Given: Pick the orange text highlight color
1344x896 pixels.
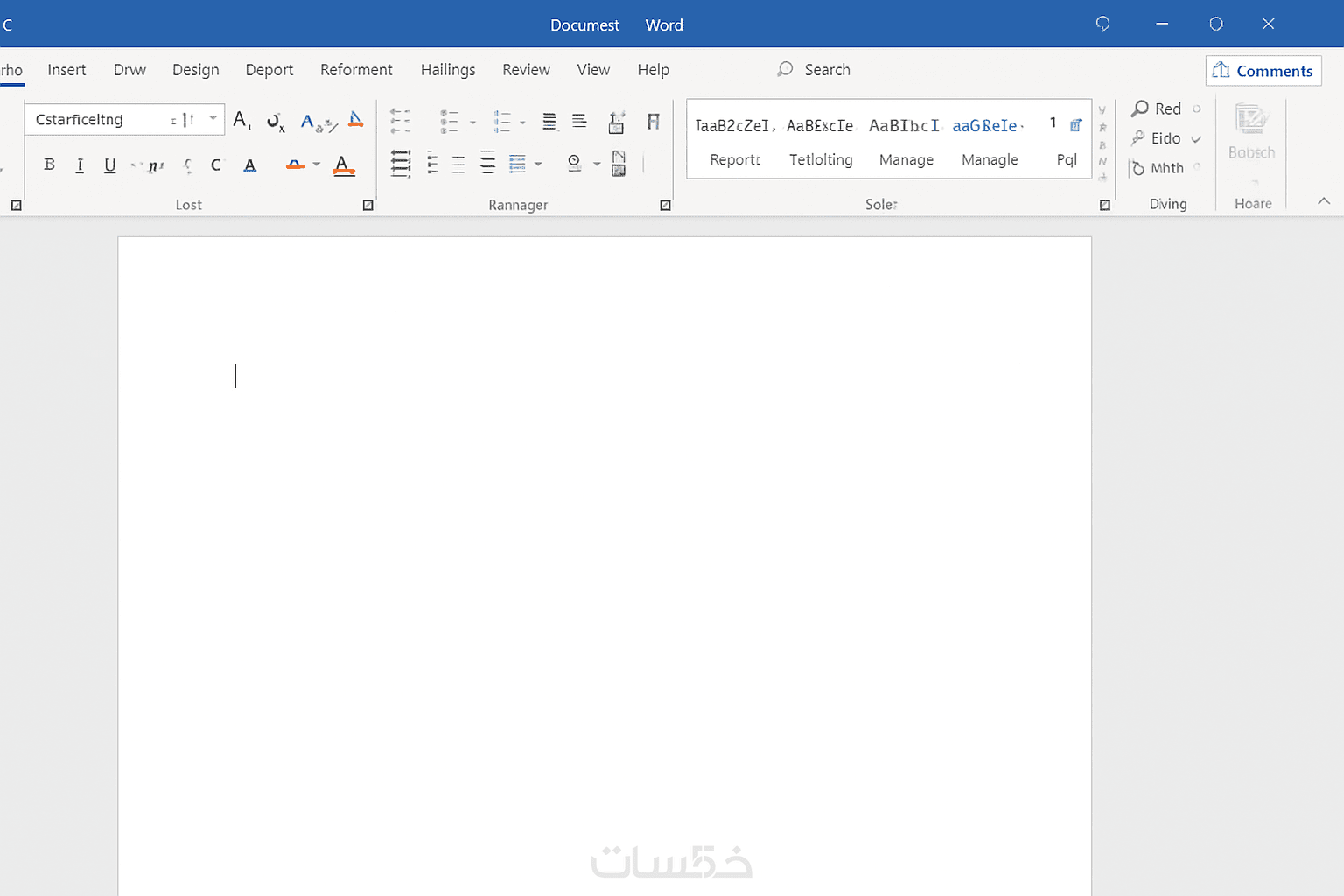Looking at the screenshot, I should [x=295, y=164].
